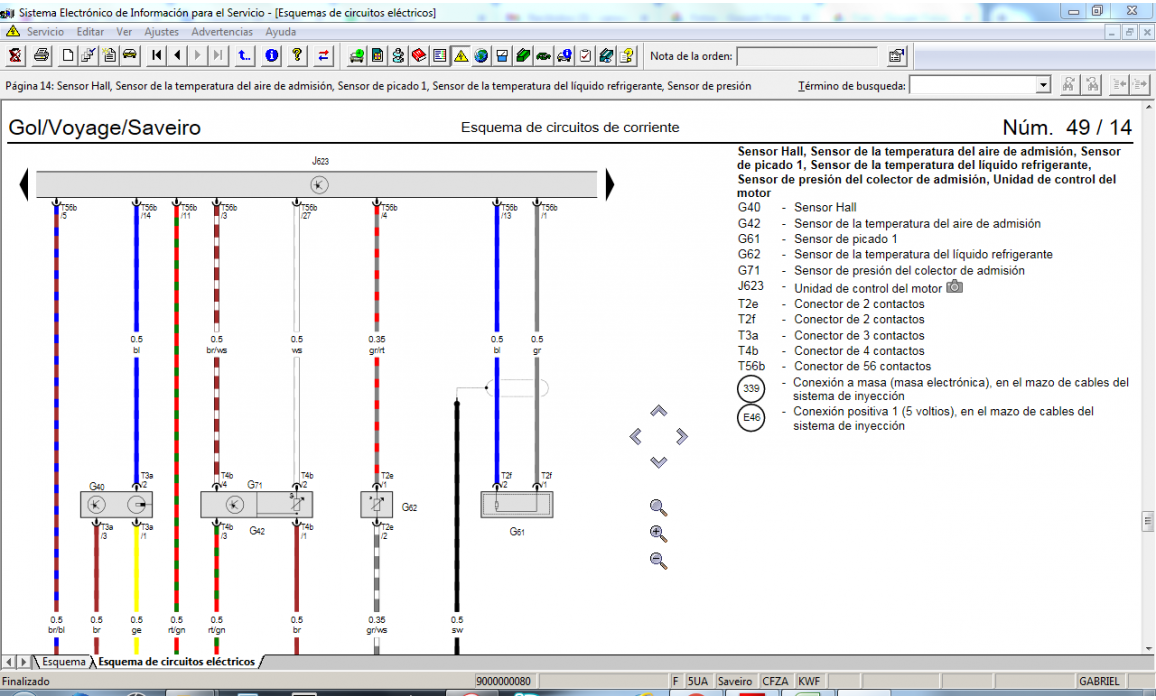Screen dimensions: 1156x700
Task: Click the globe icon in the toolbar
Action: 481,56
